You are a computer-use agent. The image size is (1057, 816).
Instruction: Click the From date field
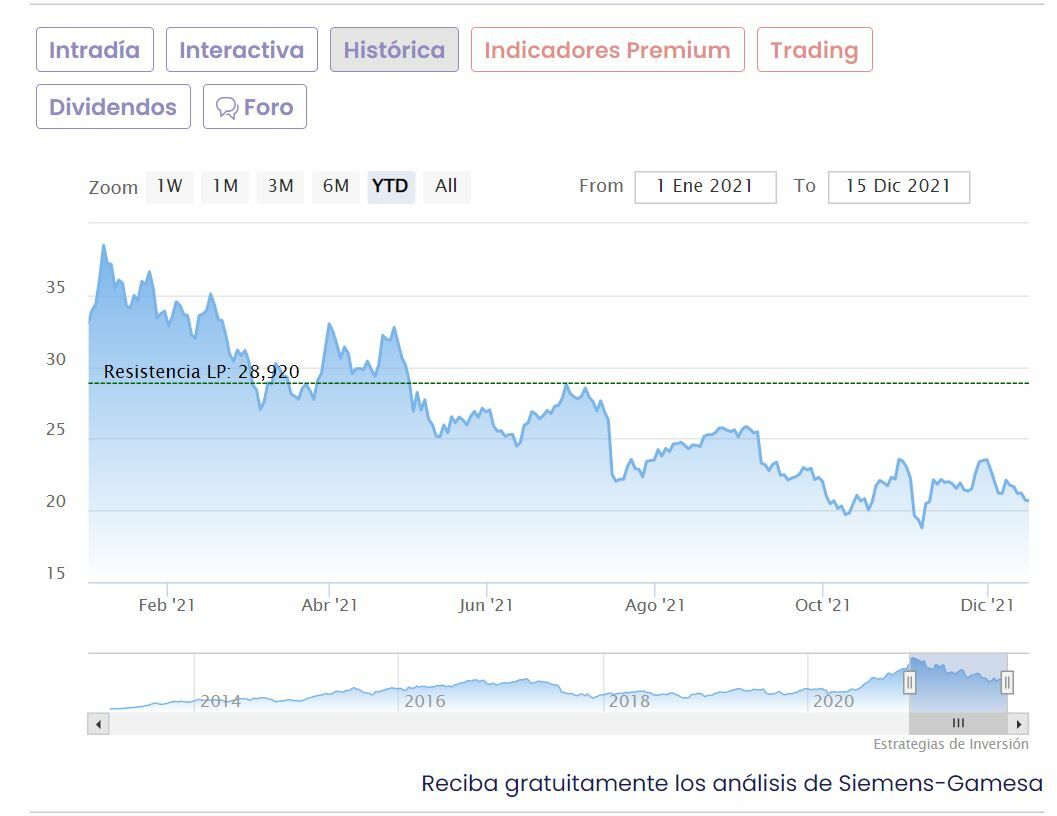(x=705, y=187)
